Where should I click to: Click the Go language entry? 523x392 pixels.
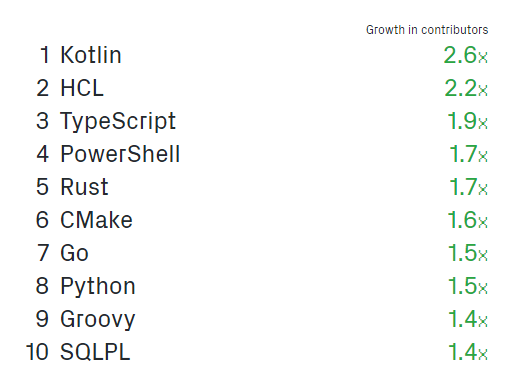[x=74, y=253]
